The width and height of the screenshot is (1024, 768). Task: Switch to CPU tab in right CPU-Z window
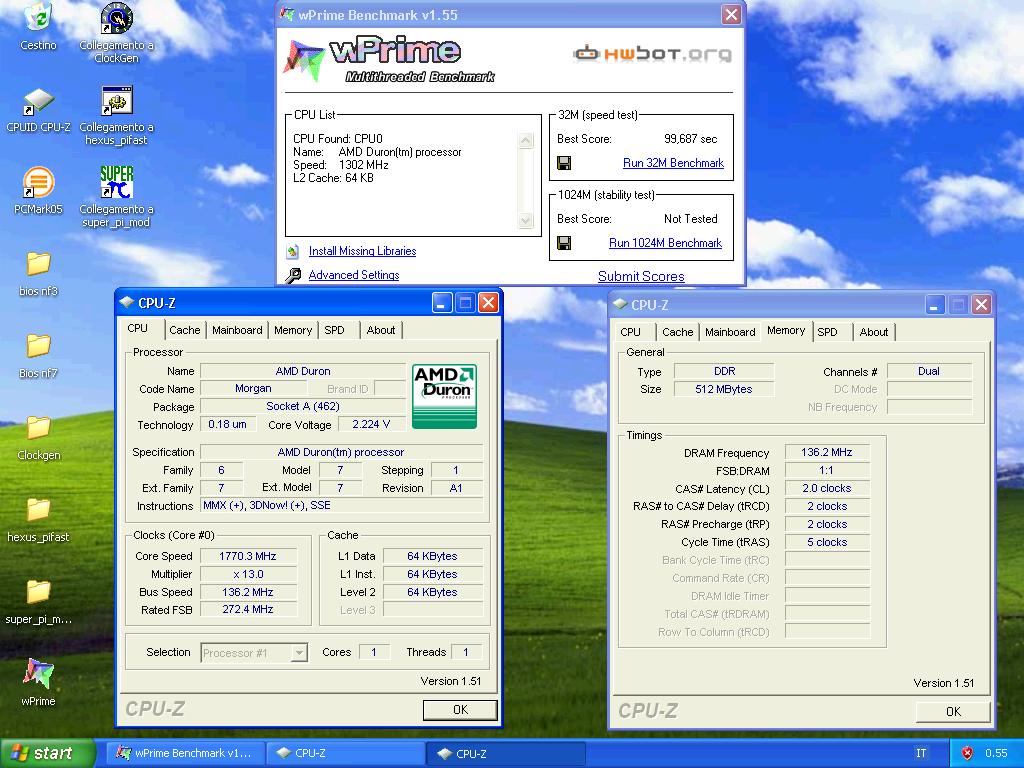click(630, 332)
